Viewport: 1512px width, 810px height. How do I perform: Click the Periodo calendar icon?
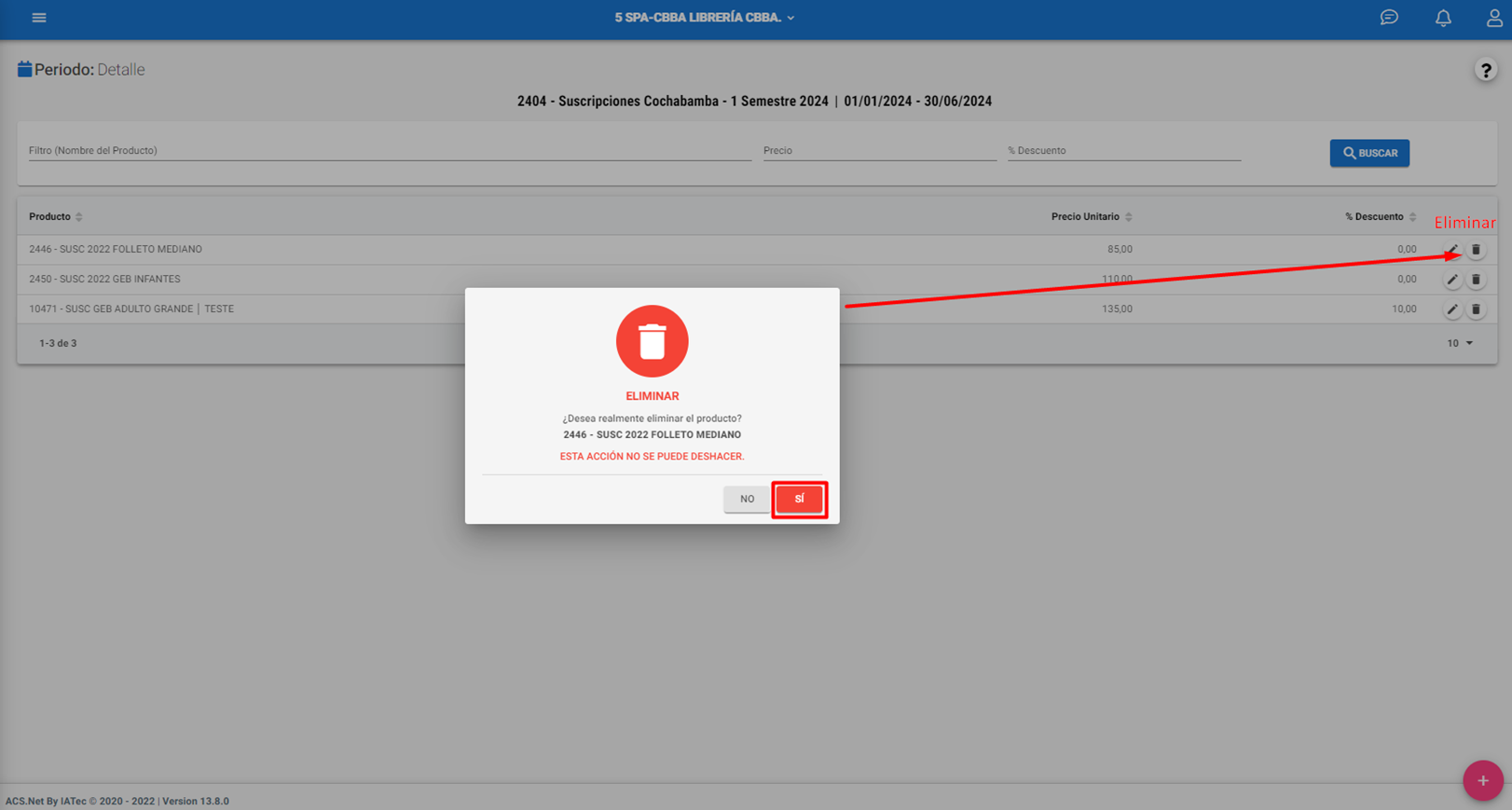pos(24,69)
